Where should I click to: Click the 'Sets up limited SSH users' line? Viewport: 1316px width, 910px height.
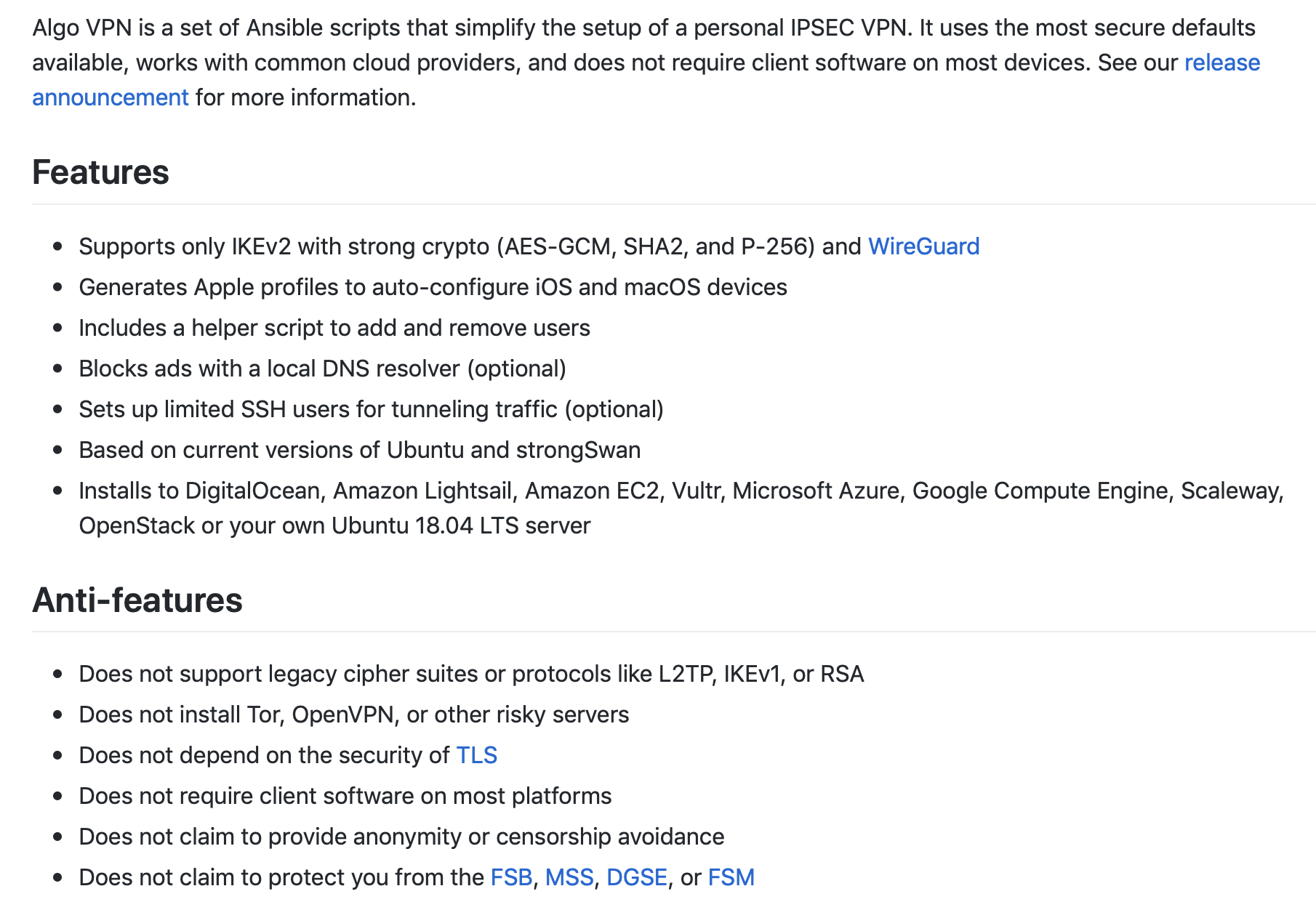371,409
